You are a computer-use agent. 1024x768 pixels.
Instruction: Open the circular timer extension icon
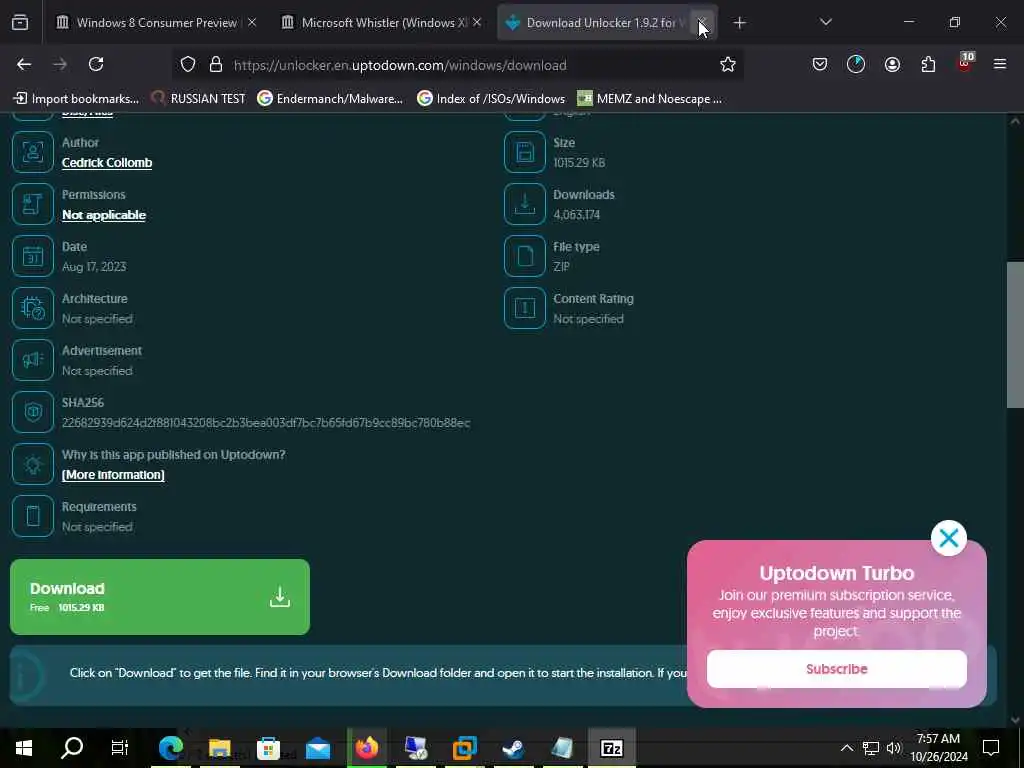(856, 64)
